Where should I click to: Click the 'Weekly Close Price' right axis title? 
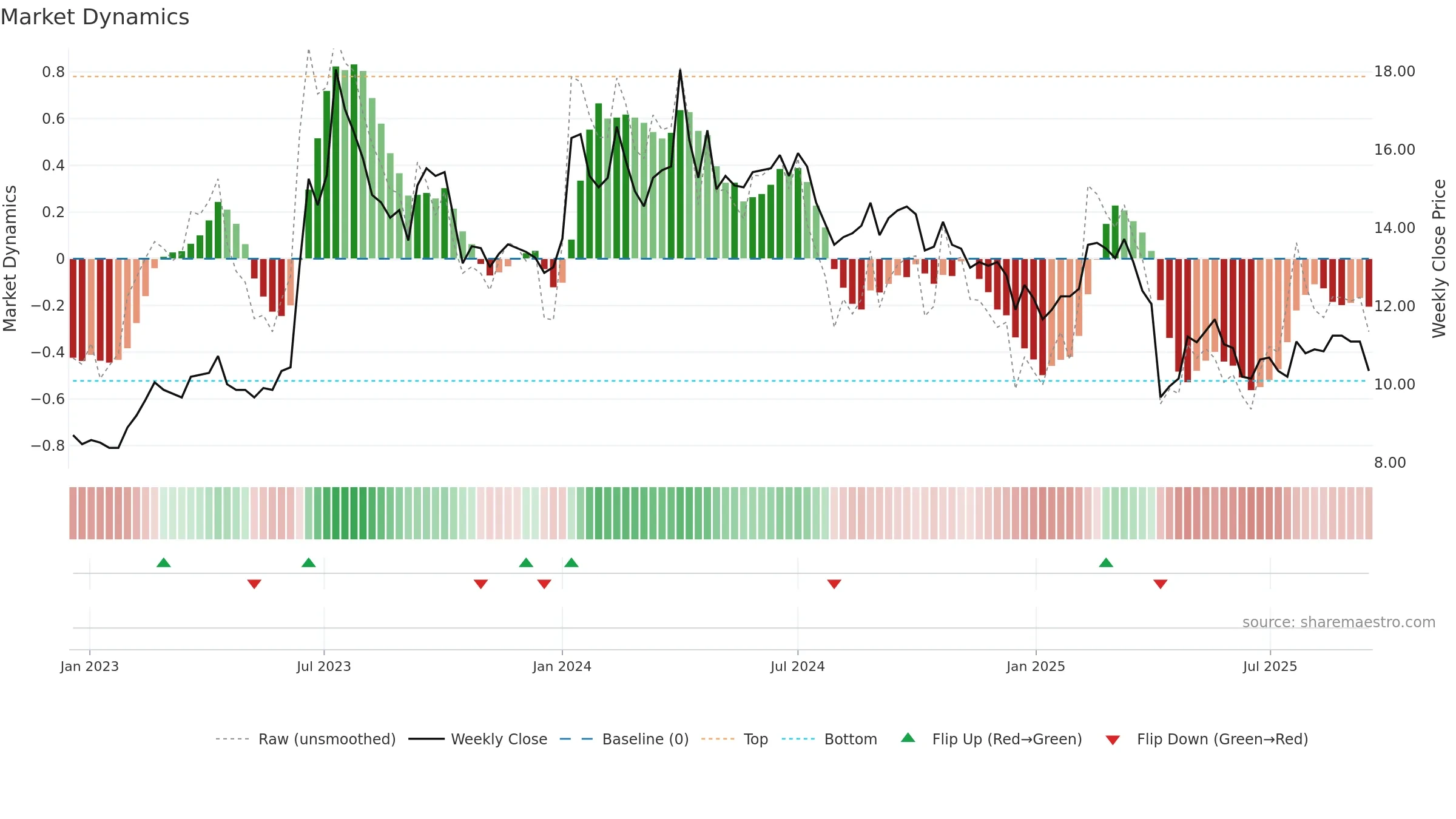[1439, 258]
